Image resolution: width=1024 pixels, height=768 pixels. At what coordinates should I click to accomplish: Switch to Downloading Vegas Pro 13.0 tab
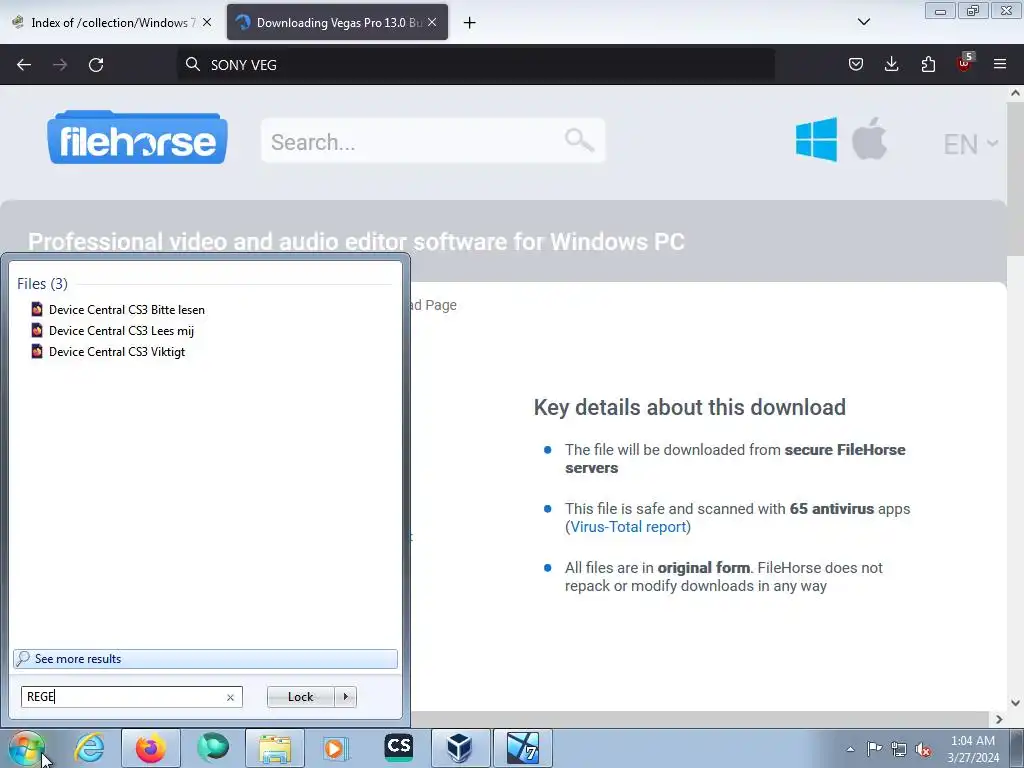[337, 23]
